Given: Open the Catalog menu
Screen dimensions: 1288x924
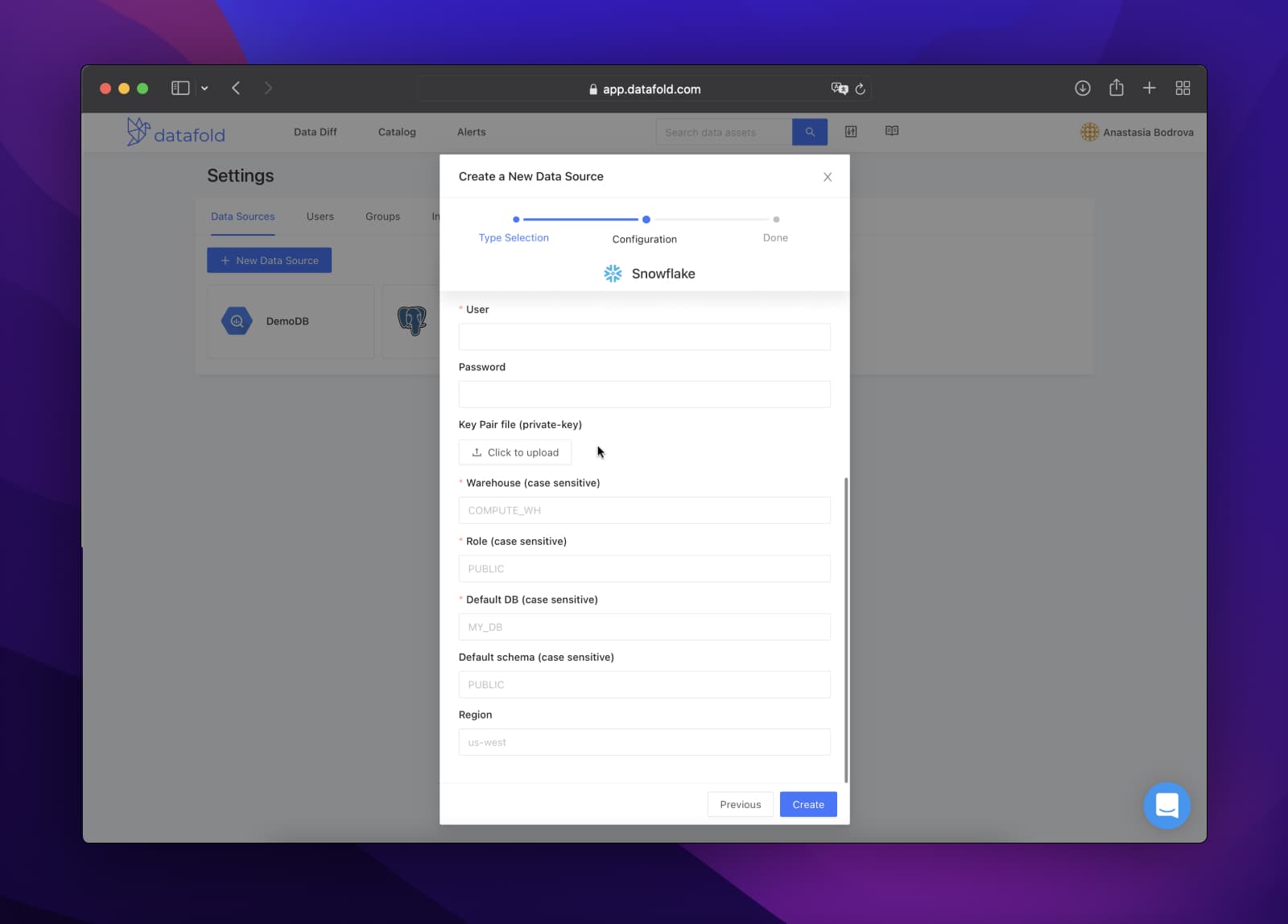Looking at the screenshot, I should [397, 132].
